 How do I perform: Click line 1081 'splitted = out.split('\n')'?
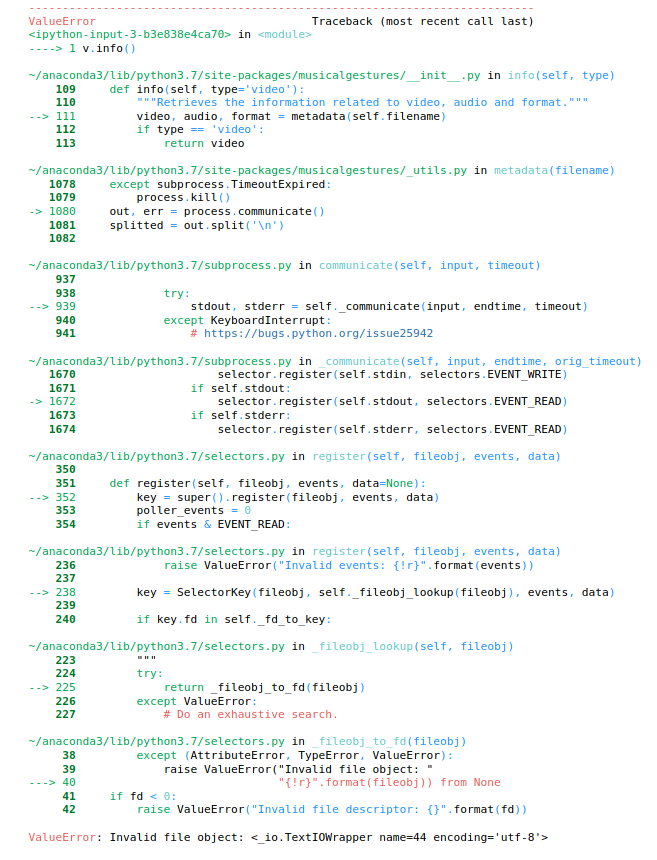point(197,225)
